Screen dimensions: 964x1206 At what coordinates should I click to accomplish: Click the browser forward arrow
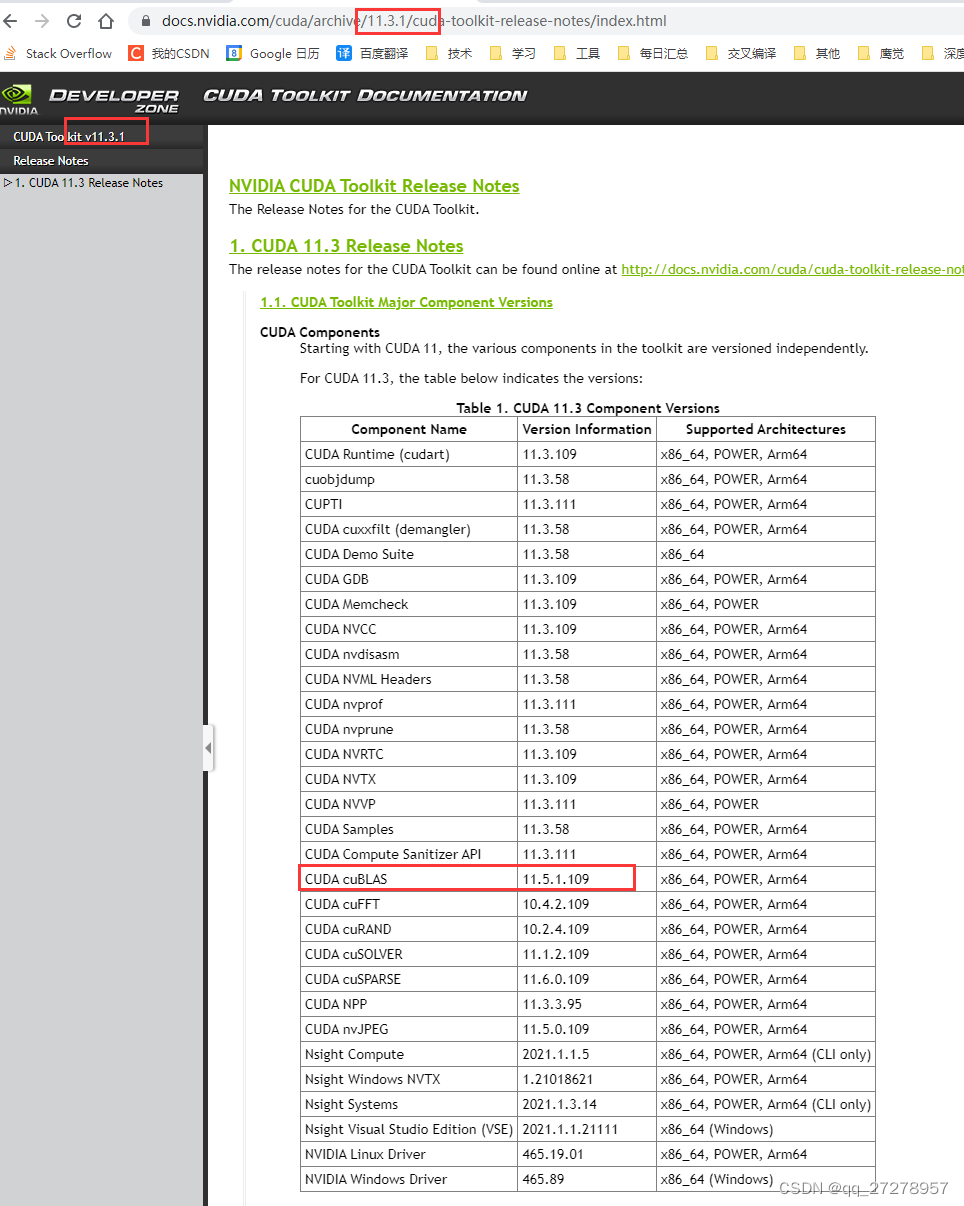42,20
